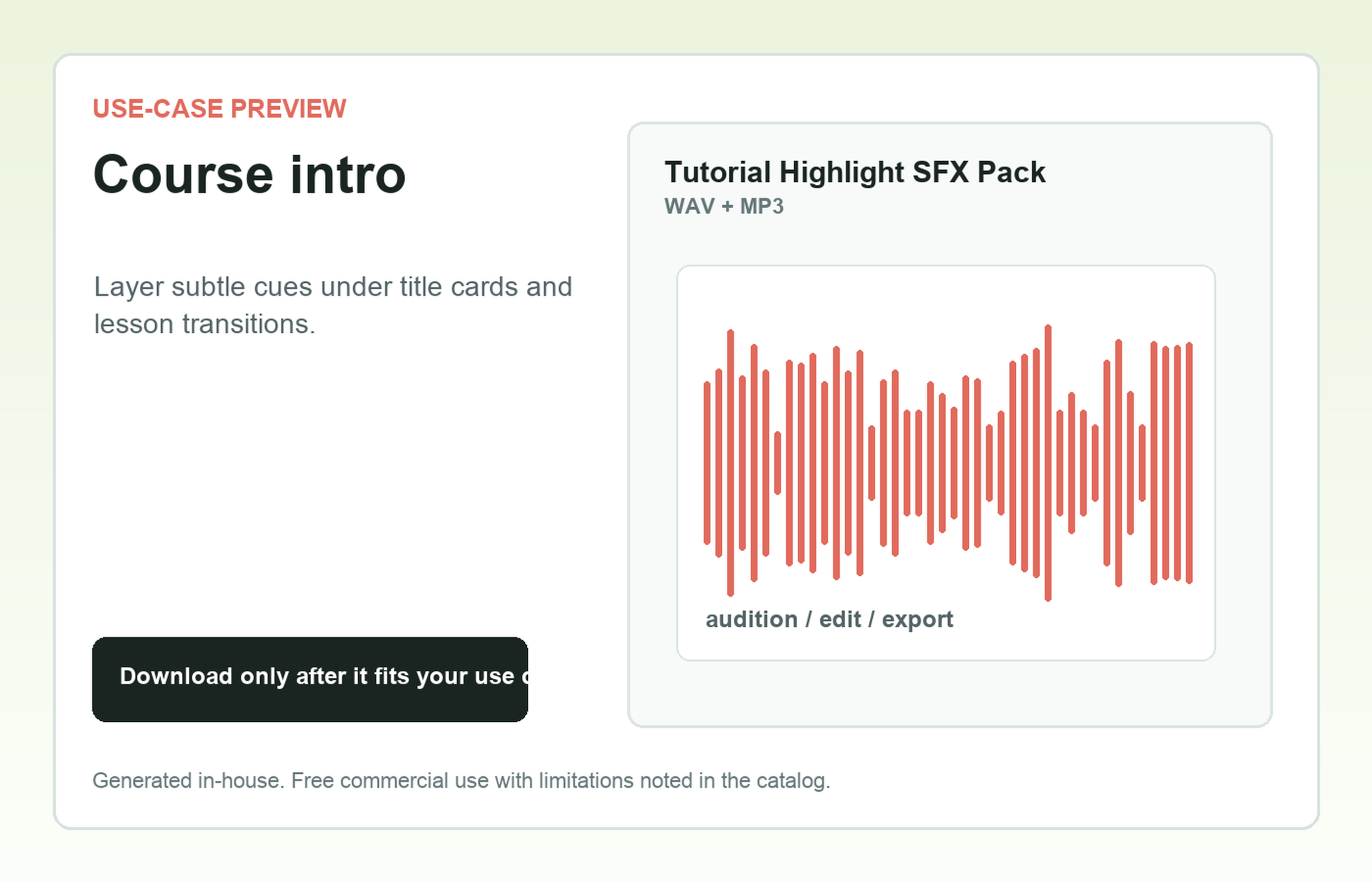Click the red waveform preview graphic

[948, 463]
